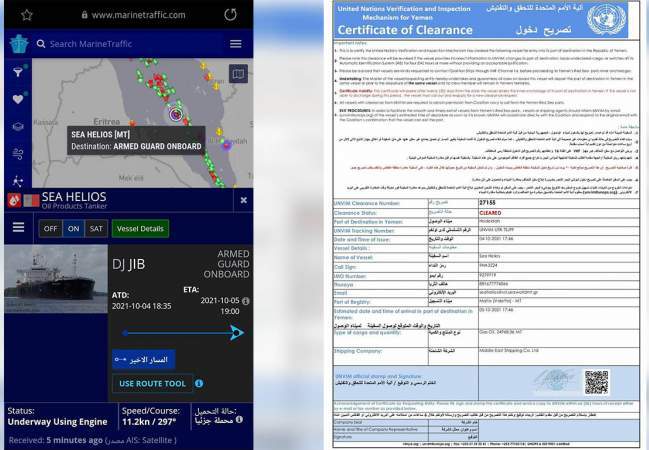Open the density/network tool icon in sidebar

(18, 181)
